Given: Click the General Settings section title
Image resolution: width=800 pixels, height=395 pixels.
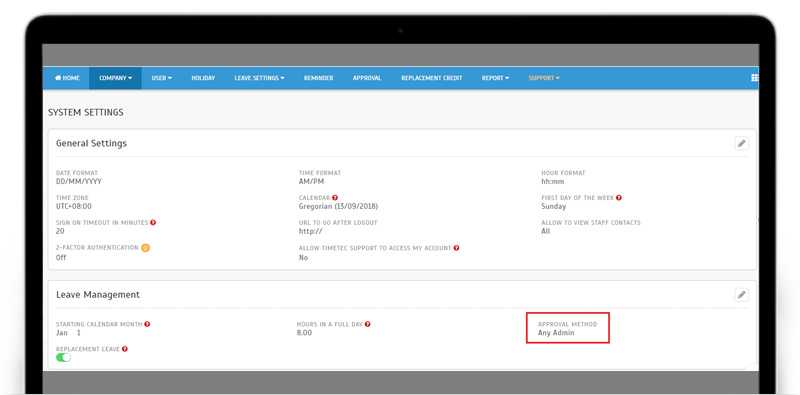Looking at the screenshot, I should point(91,143).
